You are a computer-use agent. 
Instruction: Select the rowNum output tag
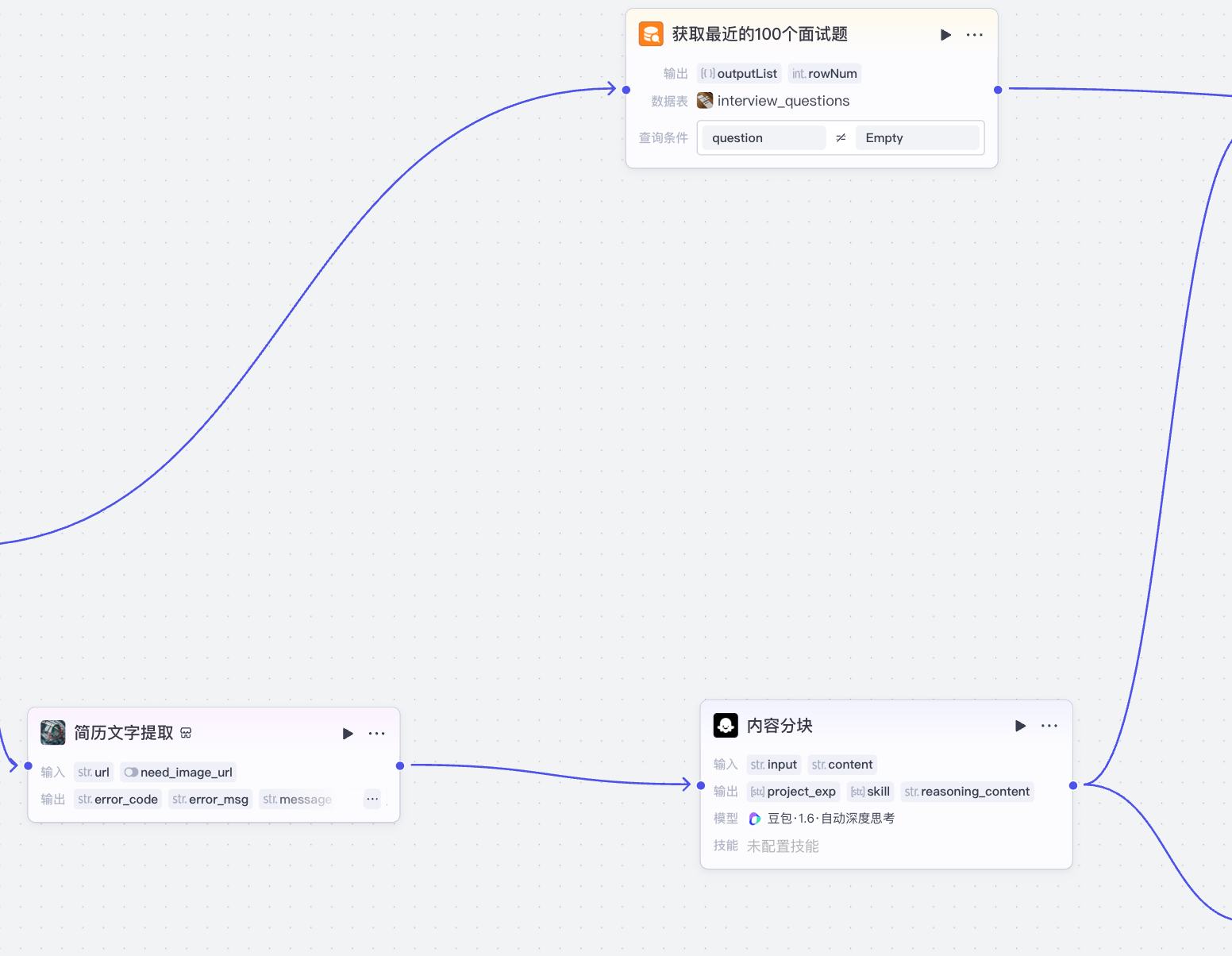tap(825, 74)
